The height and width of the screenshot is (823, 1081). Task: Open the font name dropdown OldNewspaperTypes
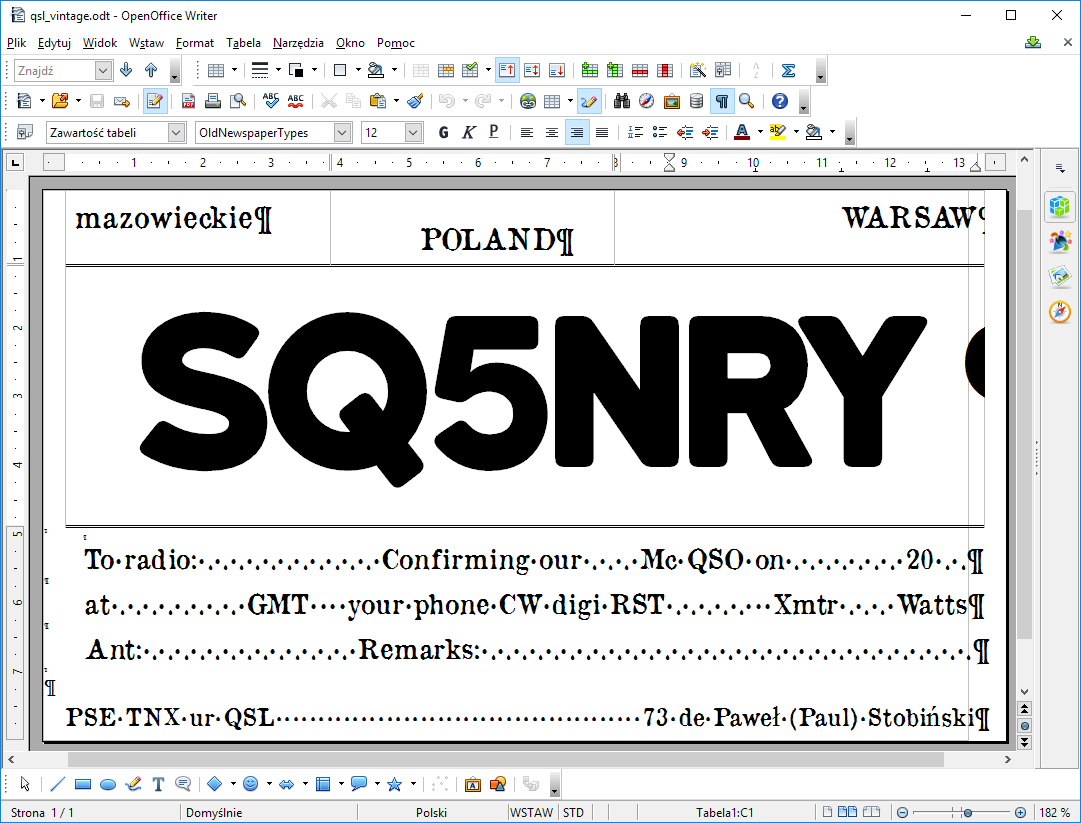click(342, 132)
